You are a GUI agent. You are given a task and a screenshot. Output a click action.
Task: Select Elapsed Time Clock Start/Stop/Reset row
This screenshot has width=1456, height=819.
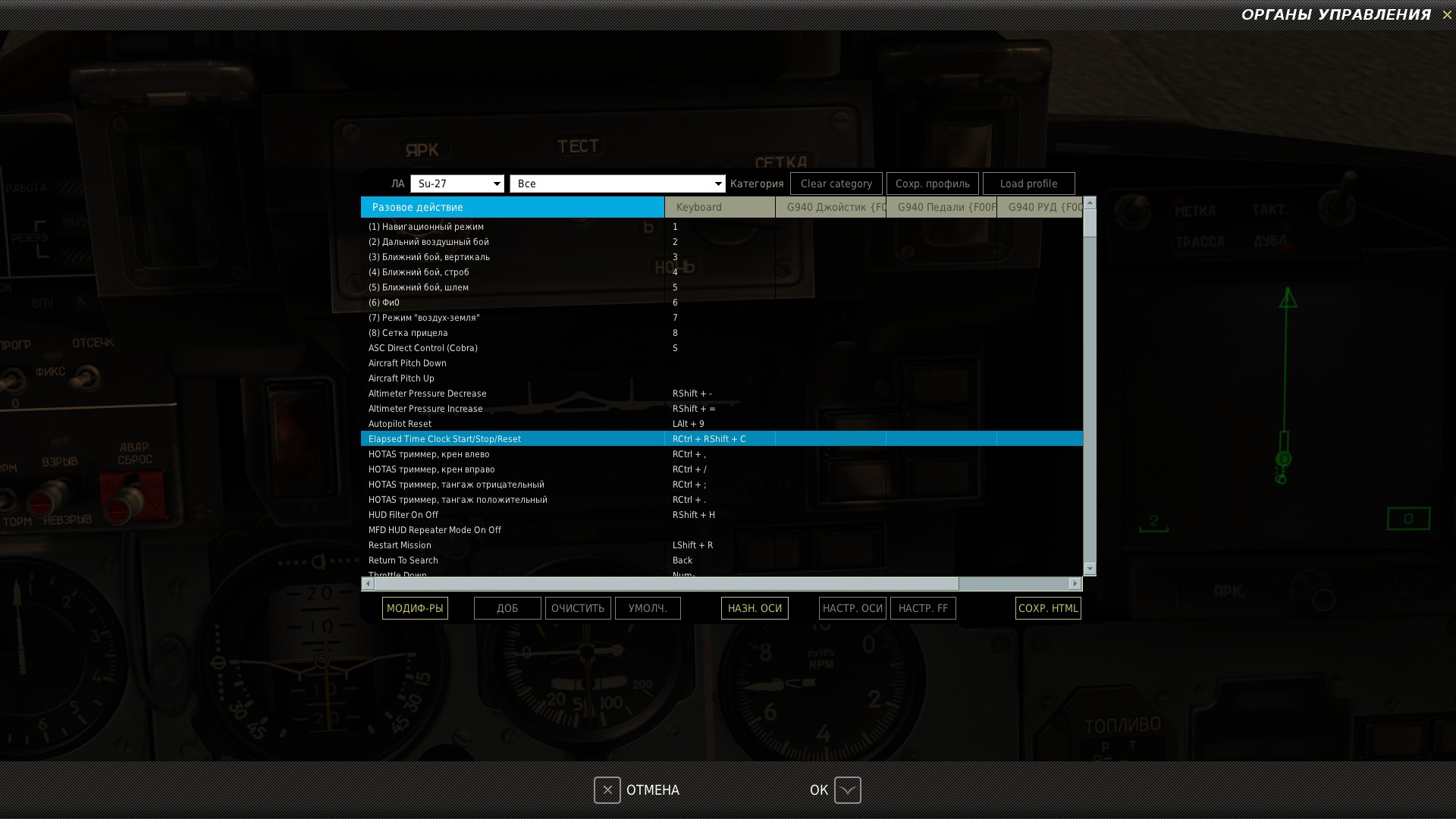(722, 439)
